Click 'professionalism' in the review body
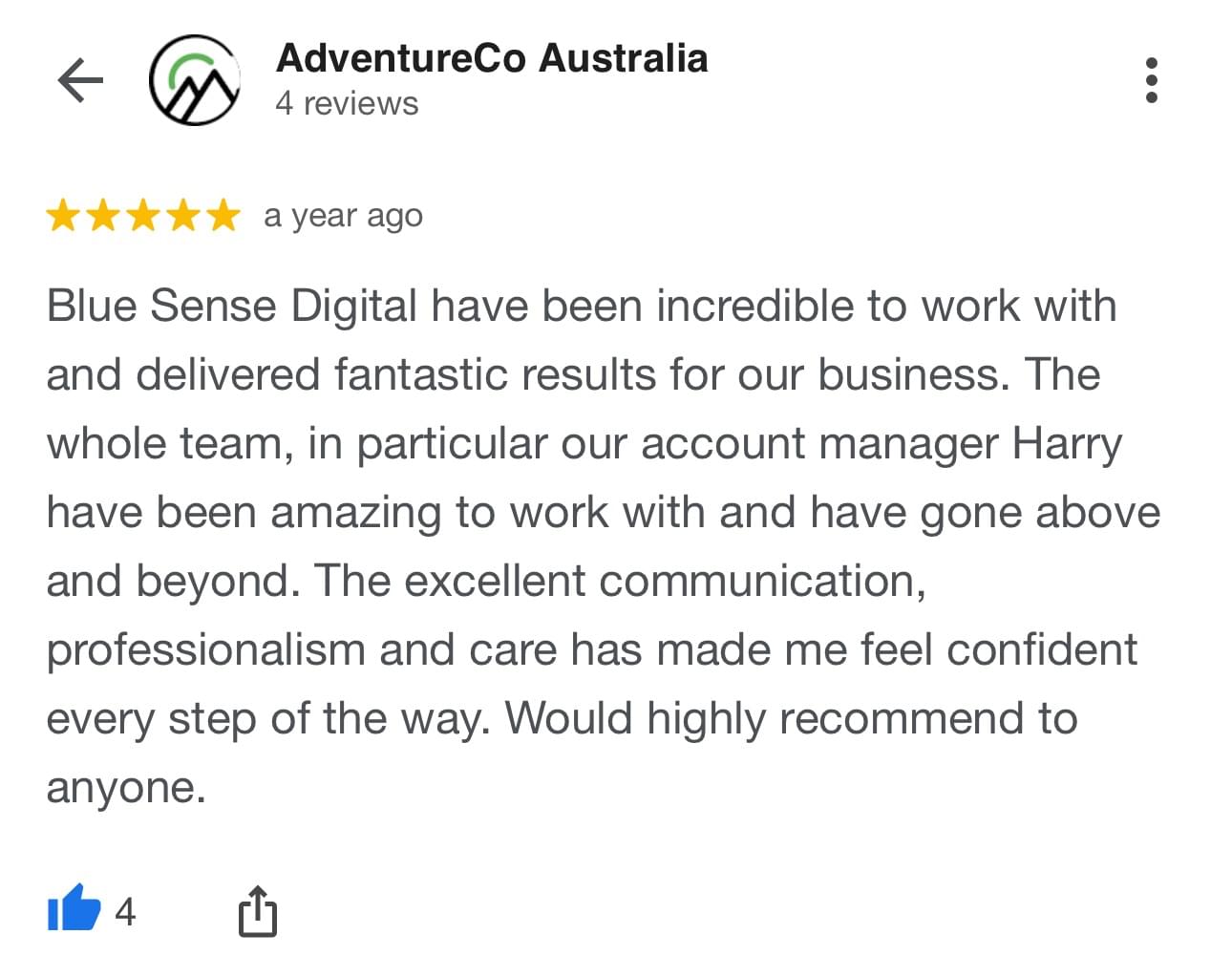Viewport: 1232px width, 977px height. [x=205, y=650]
